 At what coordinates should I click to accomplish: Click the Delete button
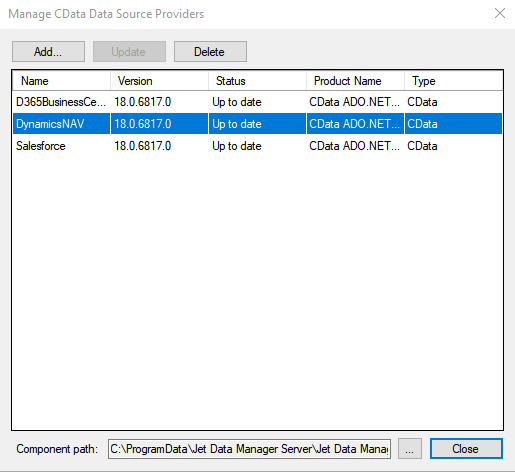click(210, 52)
